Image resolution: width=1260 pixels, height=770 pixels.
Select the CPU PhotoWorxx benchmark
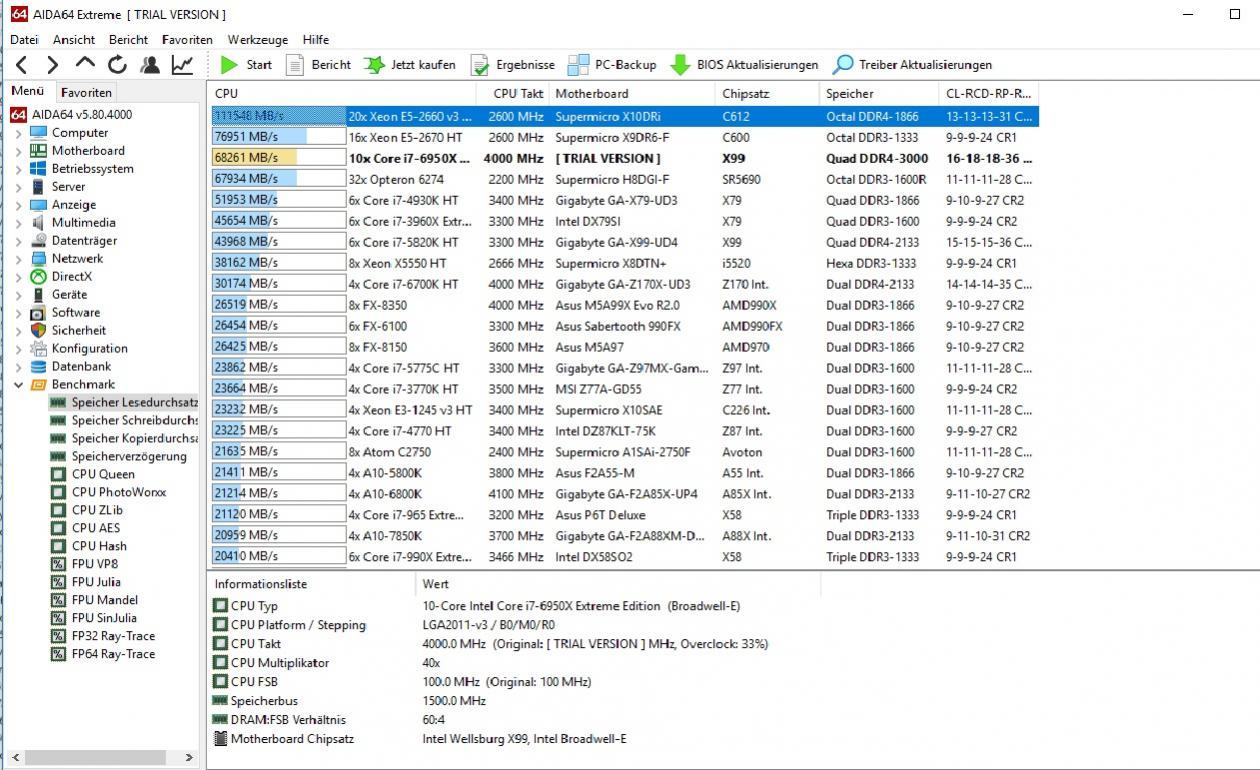(x=119, y=492)
